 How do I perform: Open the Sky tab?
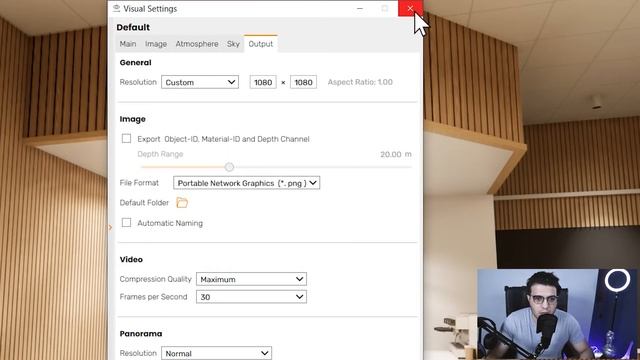tap(233, 44)
